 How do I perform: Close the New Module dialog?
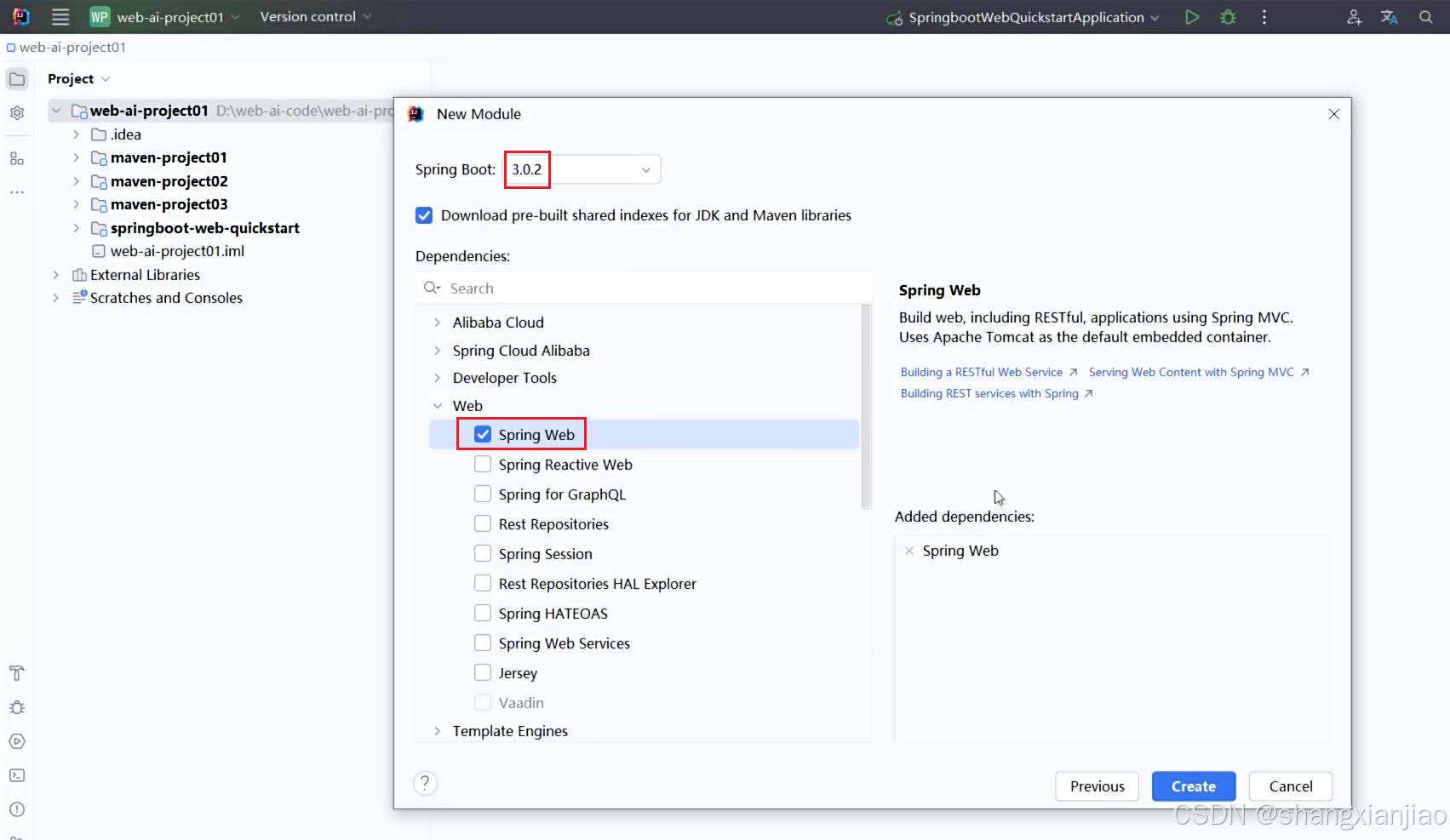[1334, 114]
